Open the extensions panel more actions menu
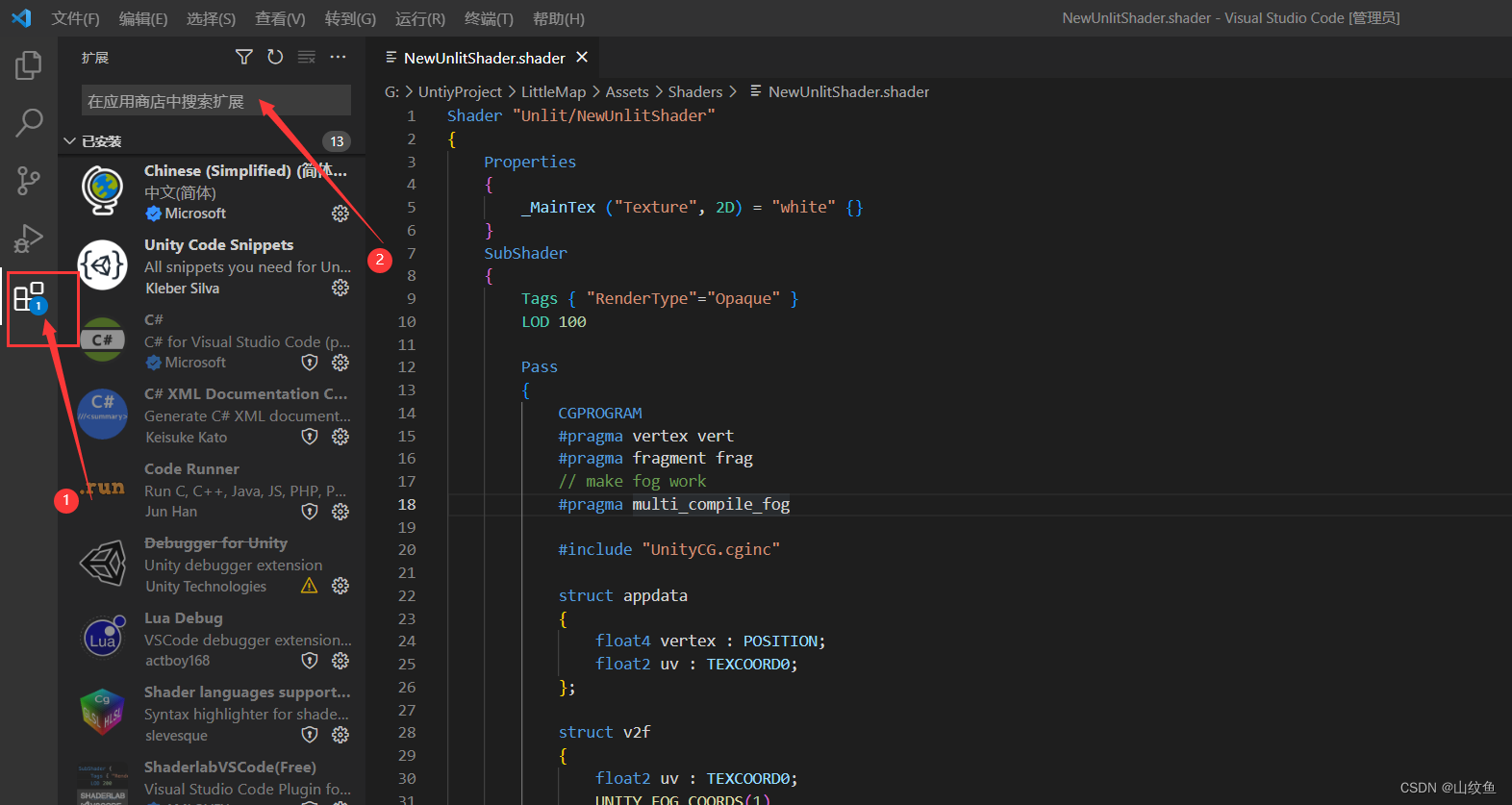The image size is (1512, 805). coord(338,58)
